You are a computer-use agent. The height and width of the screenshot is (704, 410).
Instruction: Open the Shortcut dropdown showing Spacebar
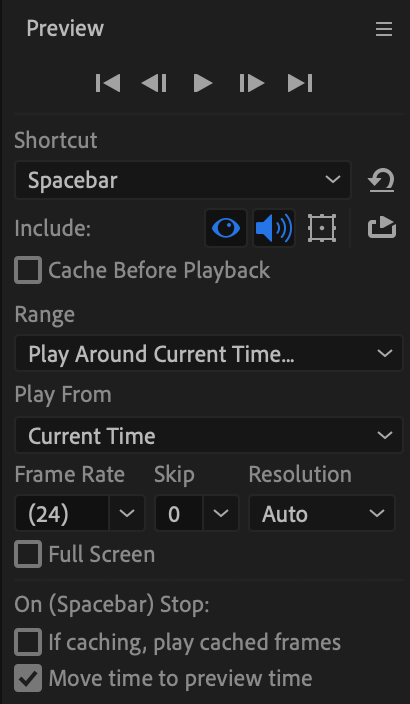point(183,180)
